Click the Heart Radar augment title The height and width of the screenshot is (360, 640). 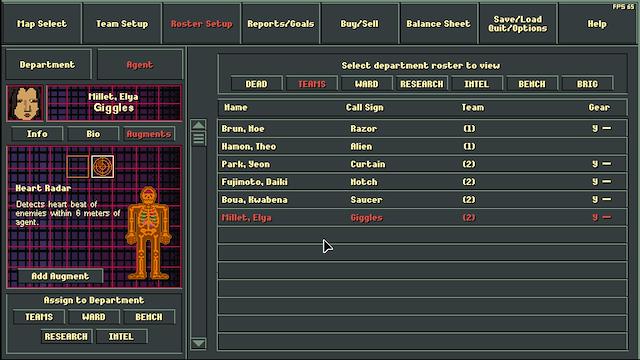pos(43,188)
